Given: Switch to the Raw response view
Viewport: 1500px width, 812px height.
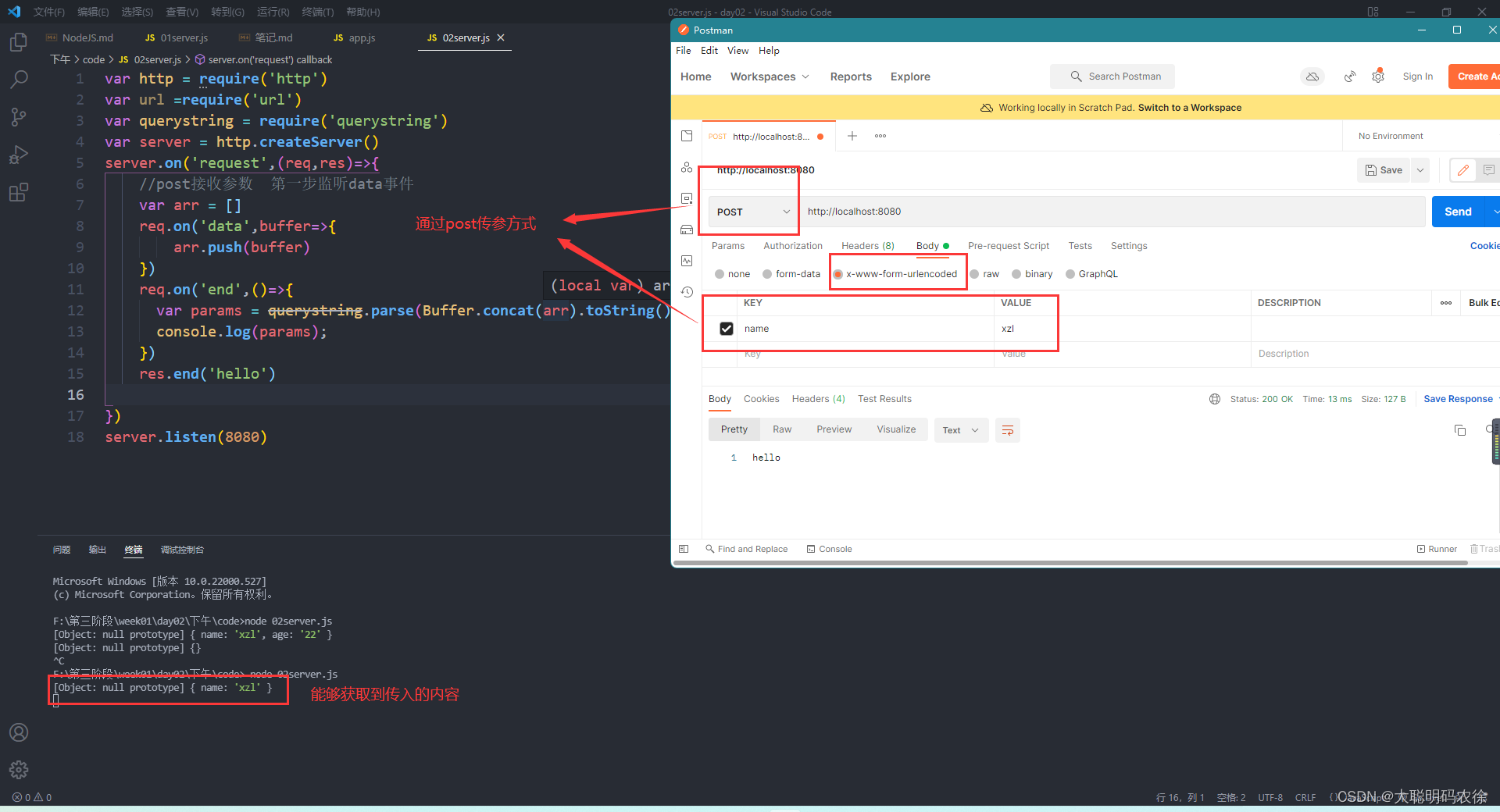Looking at the screenshot, I should 782,429.
